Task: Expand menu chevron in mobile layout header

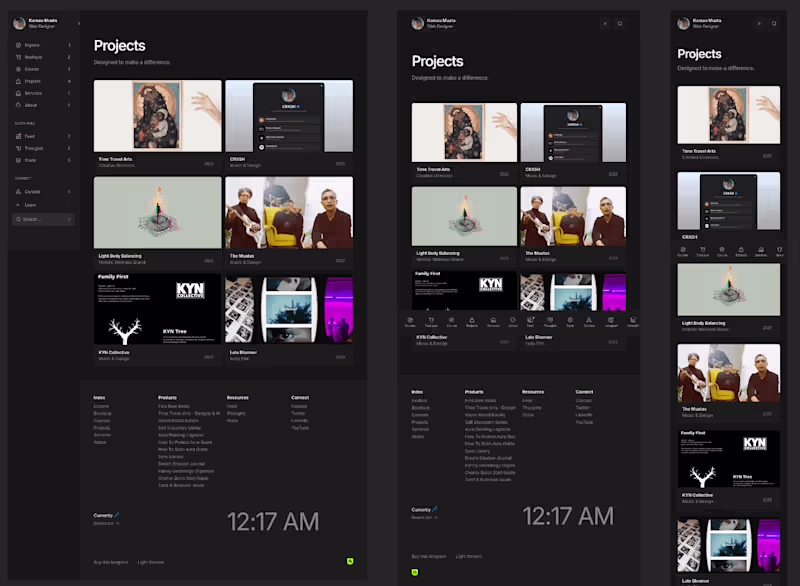Action: click(x=759, y=23)
